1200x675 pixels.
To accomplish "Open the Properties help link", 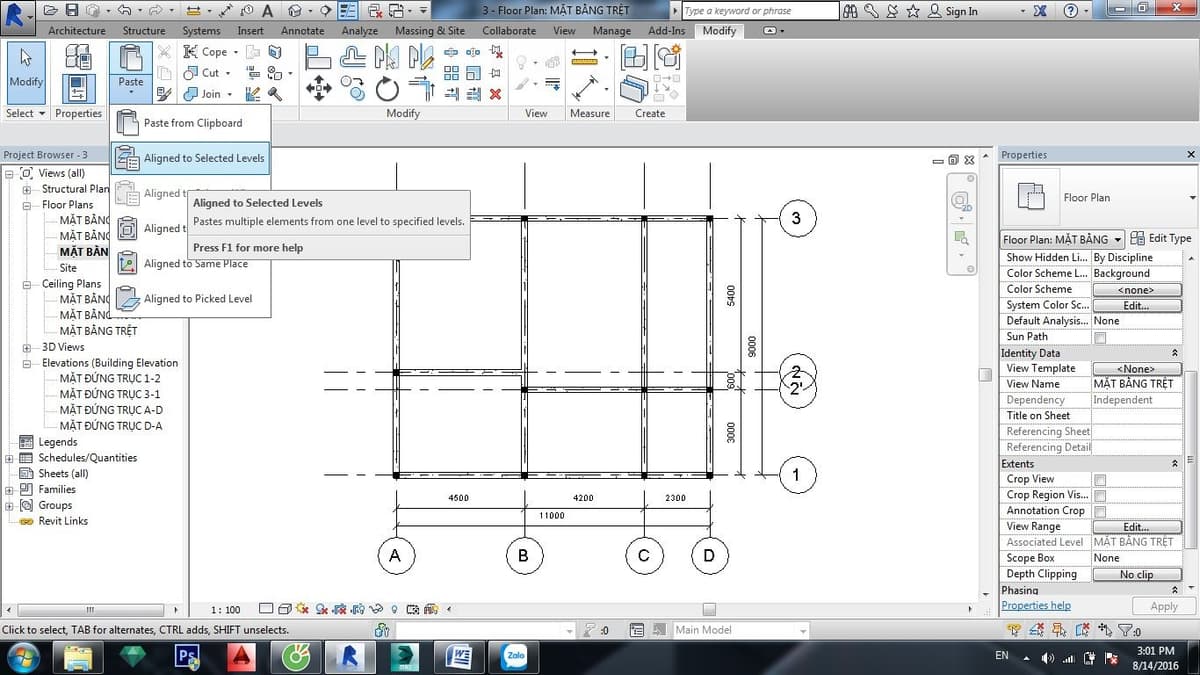I will pyautogui.click(x=1036, y=606).
